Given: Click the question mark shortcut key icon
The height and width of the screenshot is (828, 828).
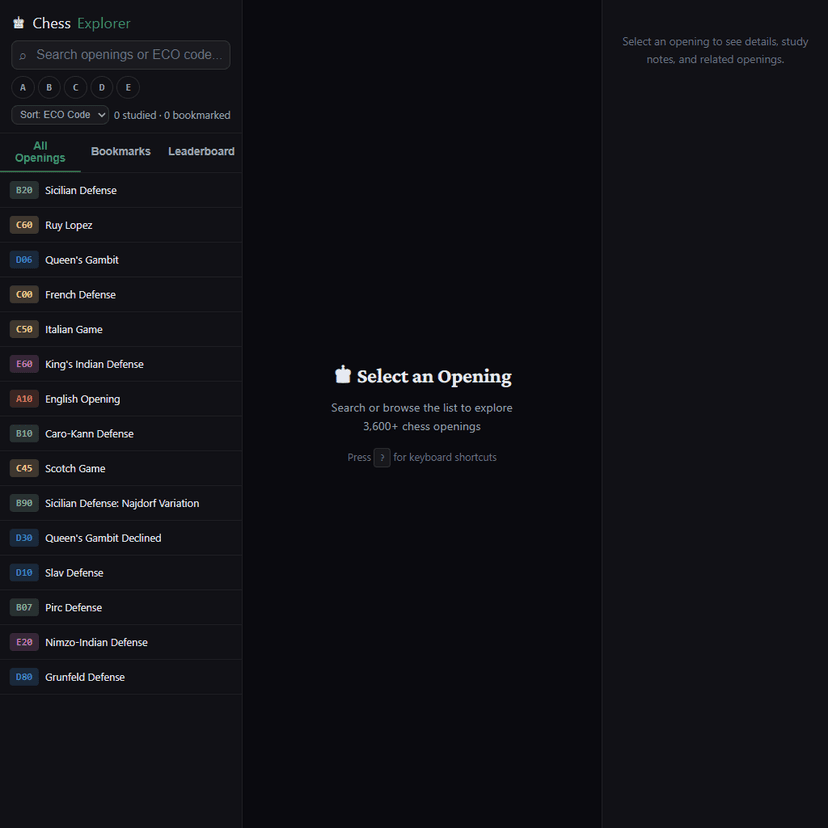Looking at the screenshot, I should click(x=382, y=458).
